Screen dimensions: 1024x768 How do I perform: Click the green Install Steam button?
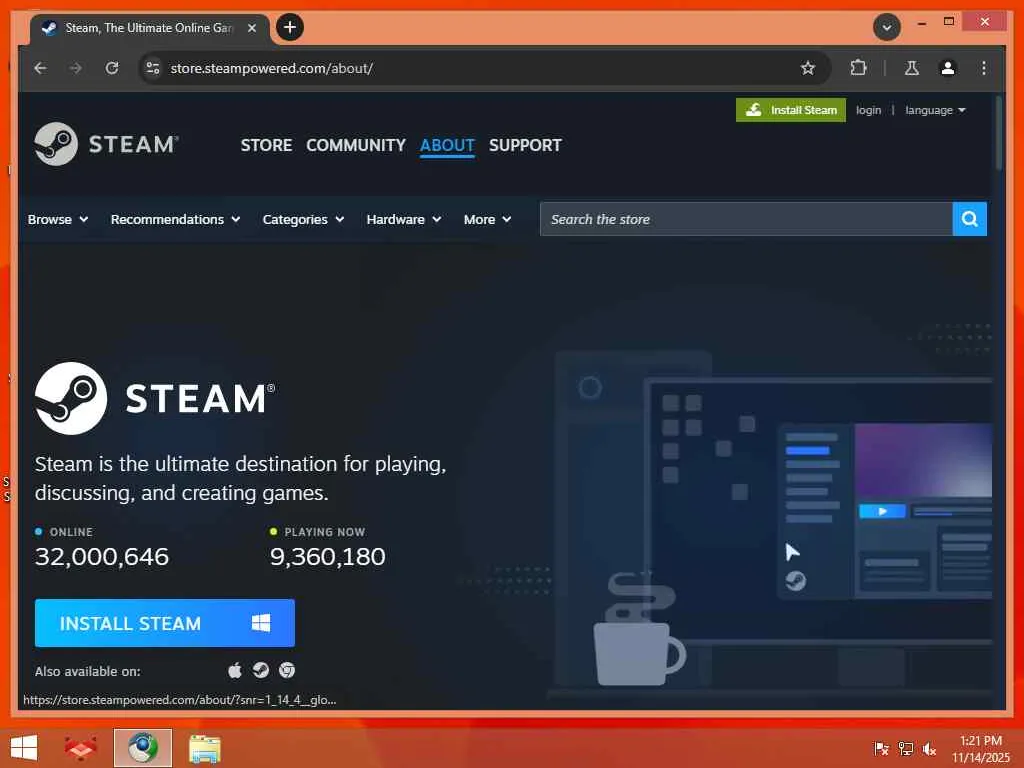coord(790,110)
